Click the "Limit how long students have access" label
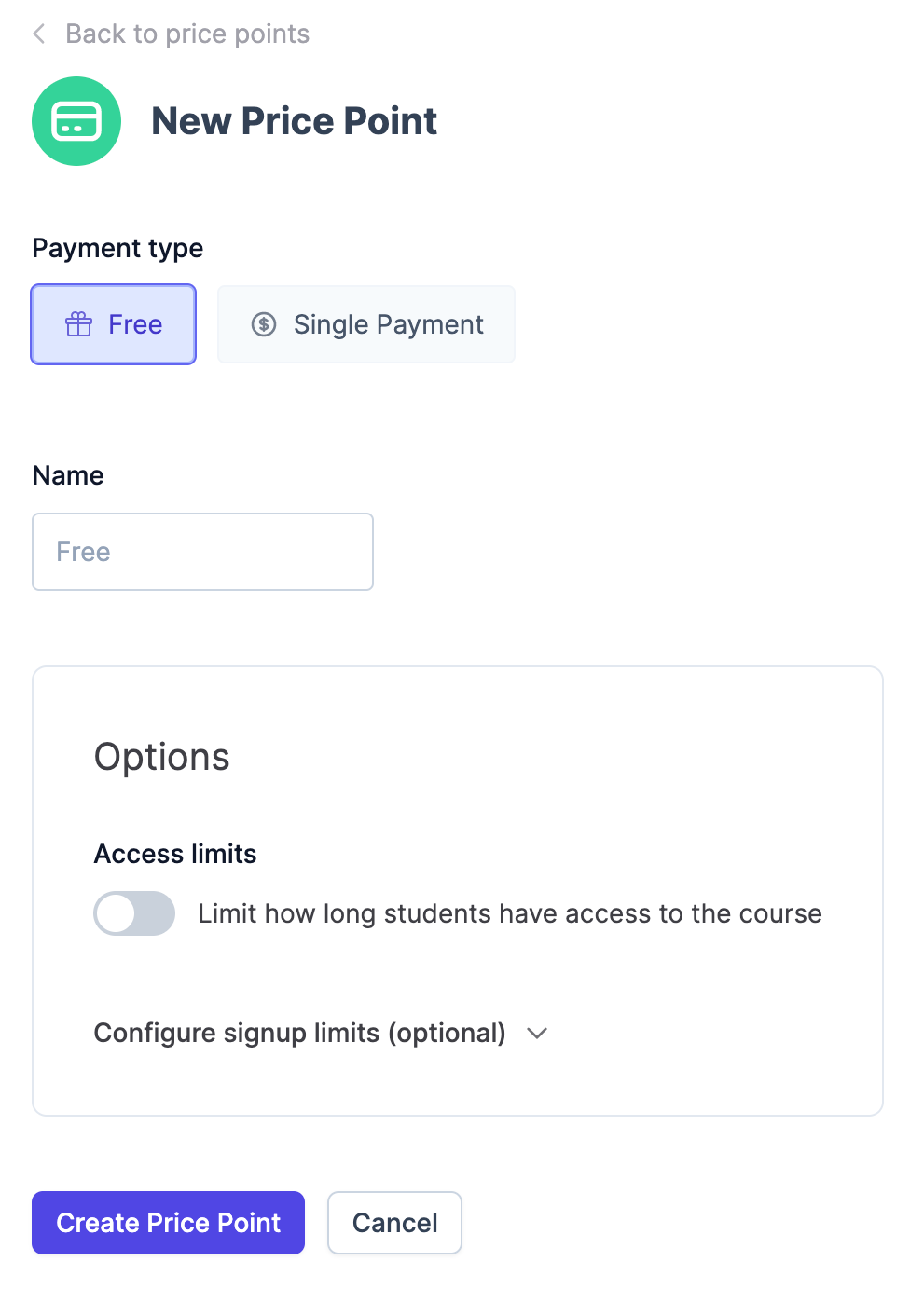This screenshot has height=1316, width=910. tap(509, 913)
